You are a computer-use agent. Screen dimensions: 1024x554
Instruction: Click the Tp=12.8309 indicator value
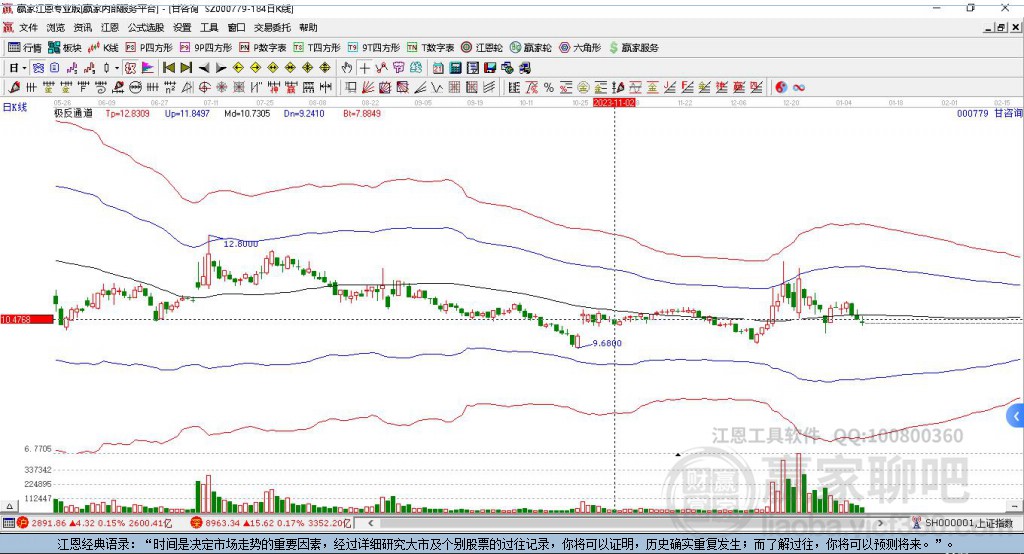tap(127, 113)
